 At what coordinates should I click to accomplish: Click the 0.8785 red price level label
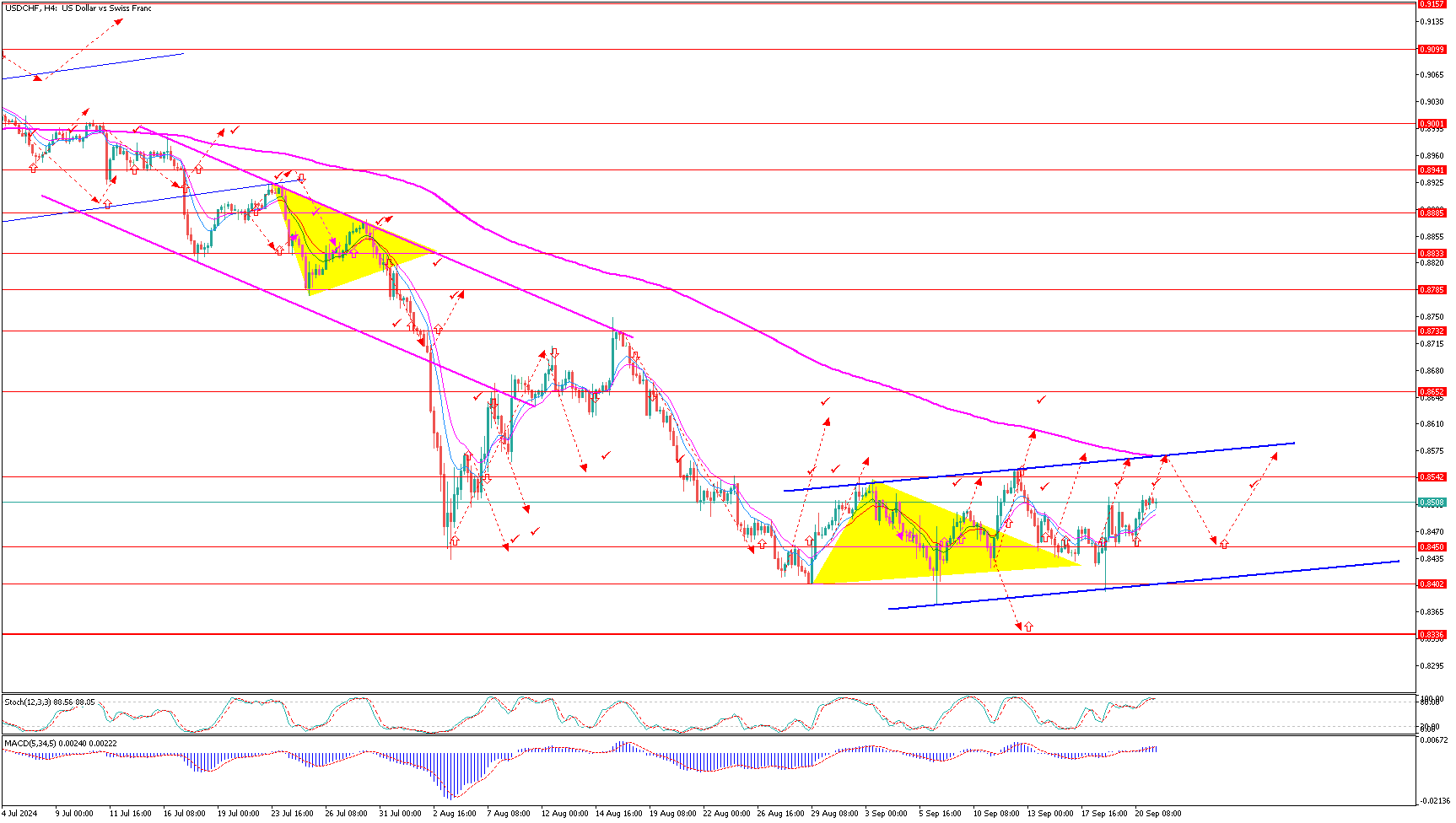[1432, 290]
